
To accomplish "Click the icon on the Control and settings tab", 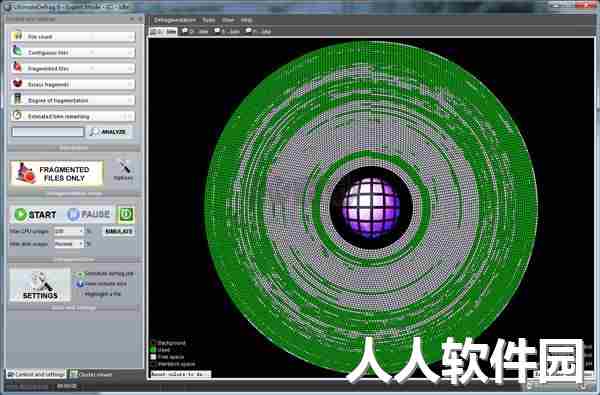I will click(x=10, y=374).
